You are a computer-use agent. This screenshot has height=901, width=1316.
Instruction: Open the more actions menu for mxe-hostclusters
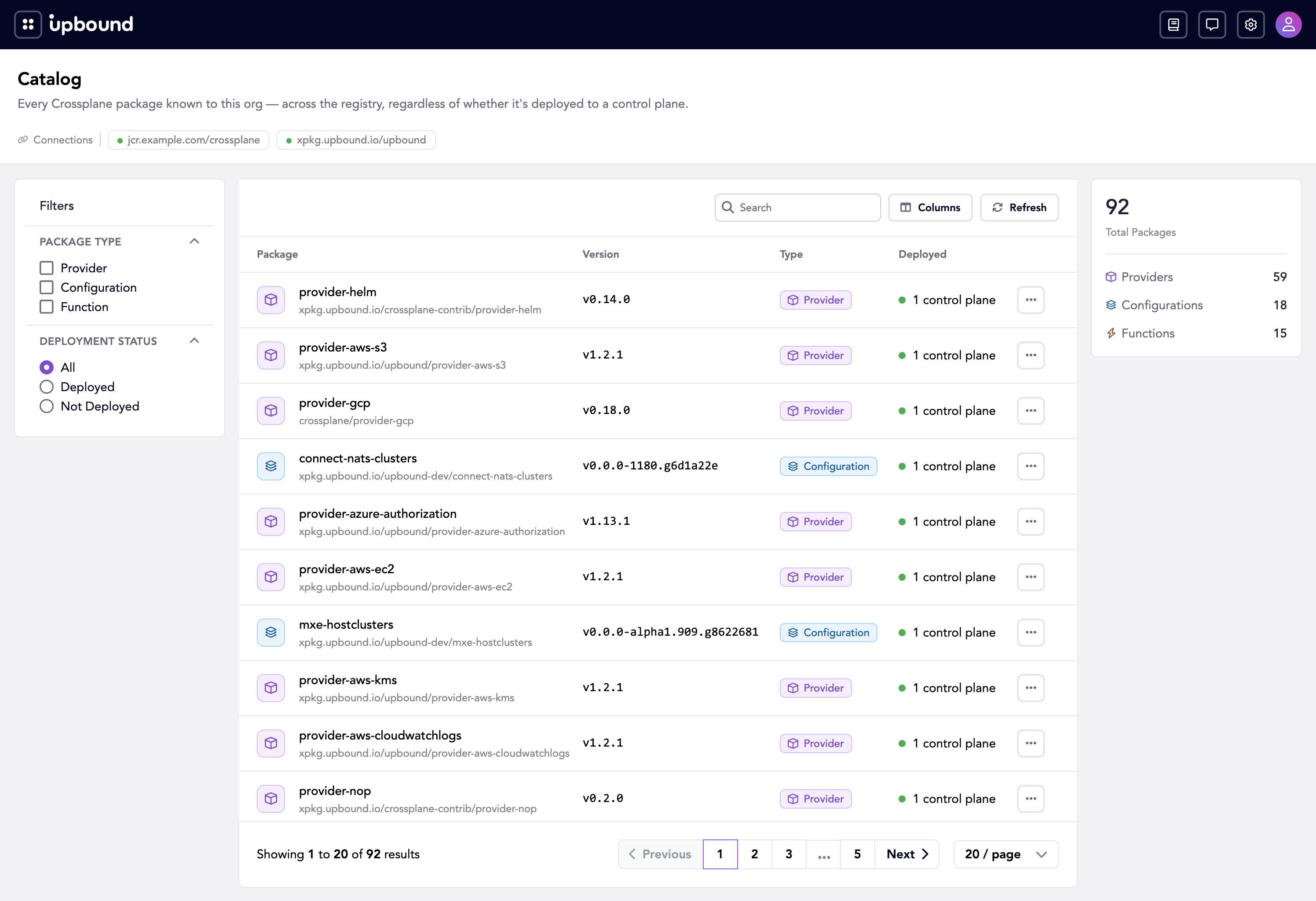click(x=1031, y=633)
